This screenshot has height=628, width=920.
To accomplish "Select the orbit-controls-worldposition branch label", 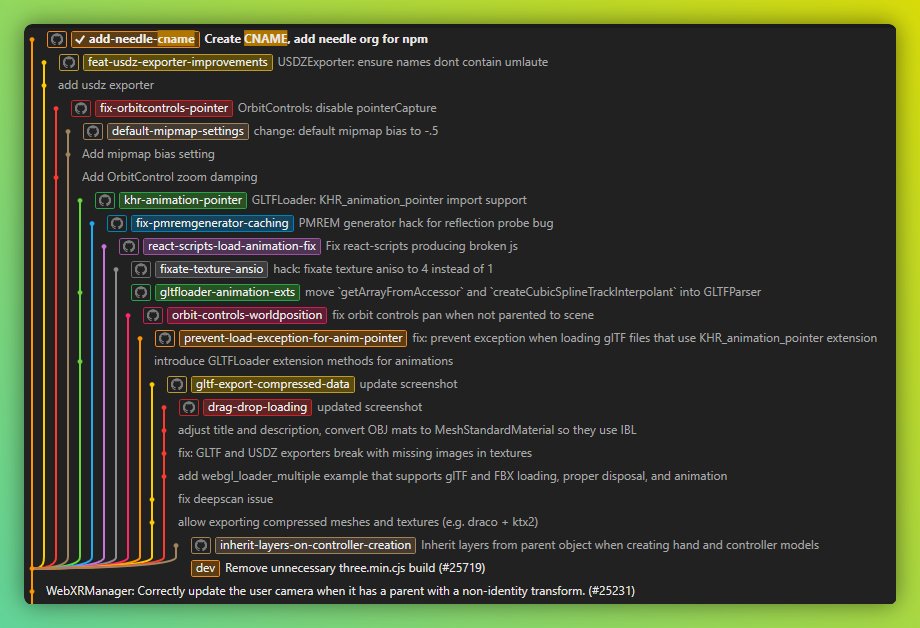I will coord(247,315).
